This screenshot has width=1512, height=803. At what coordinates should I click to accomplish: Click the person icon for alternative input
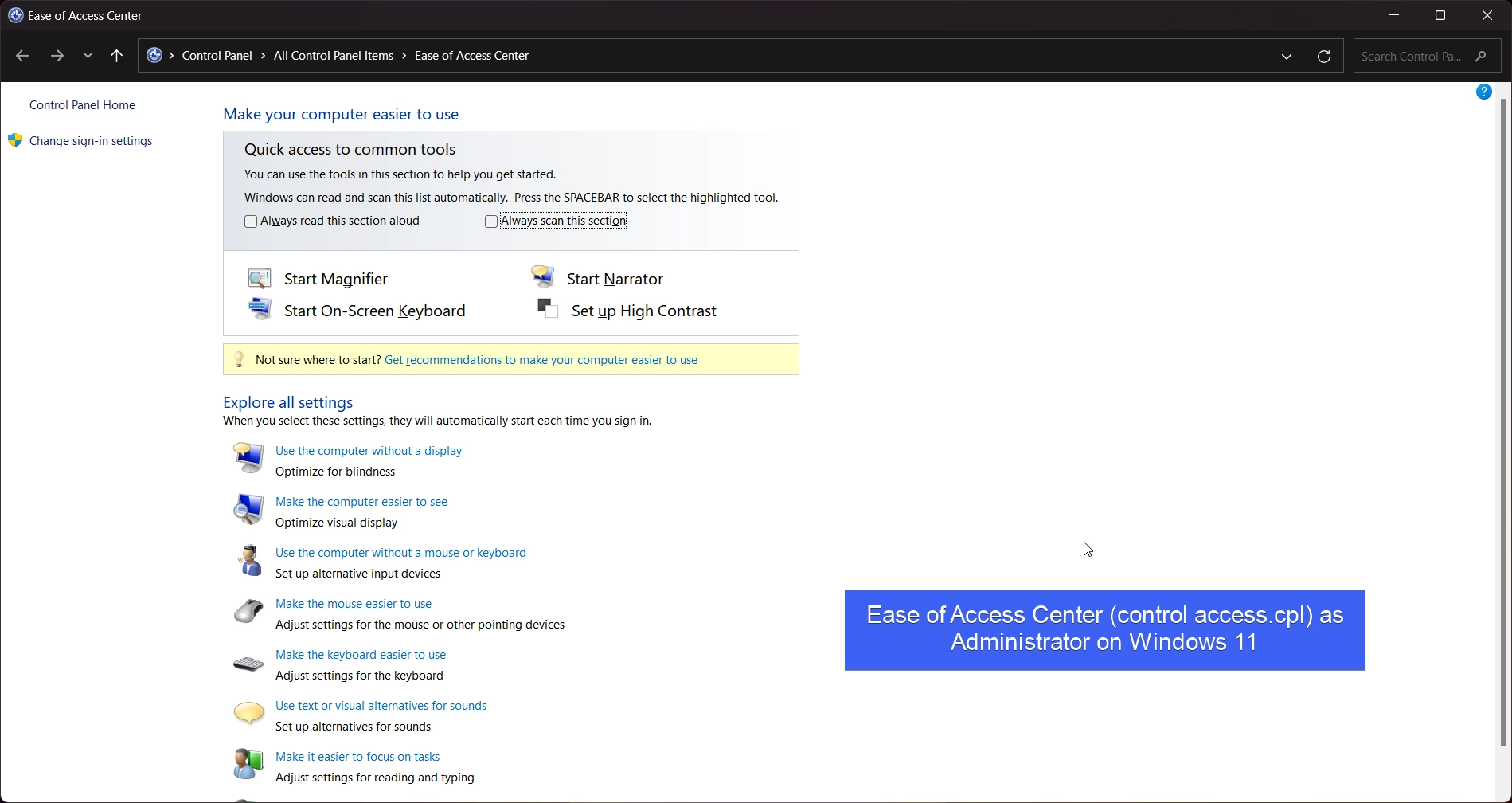[x=249, y=560]
